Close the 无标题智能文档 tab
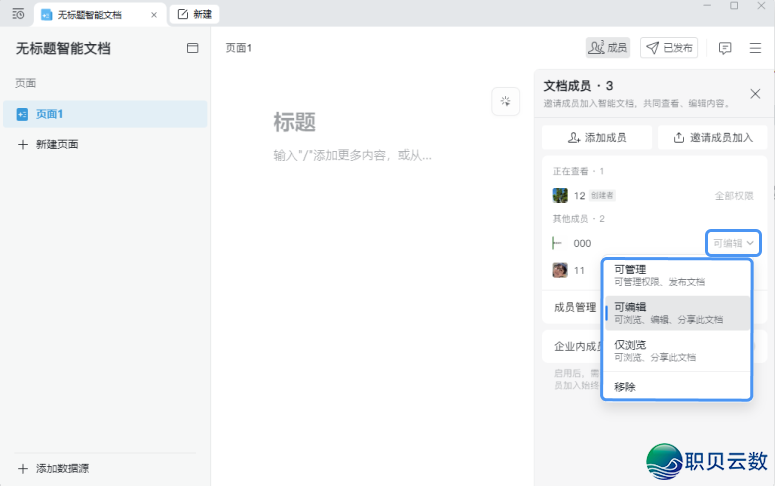 154,15
